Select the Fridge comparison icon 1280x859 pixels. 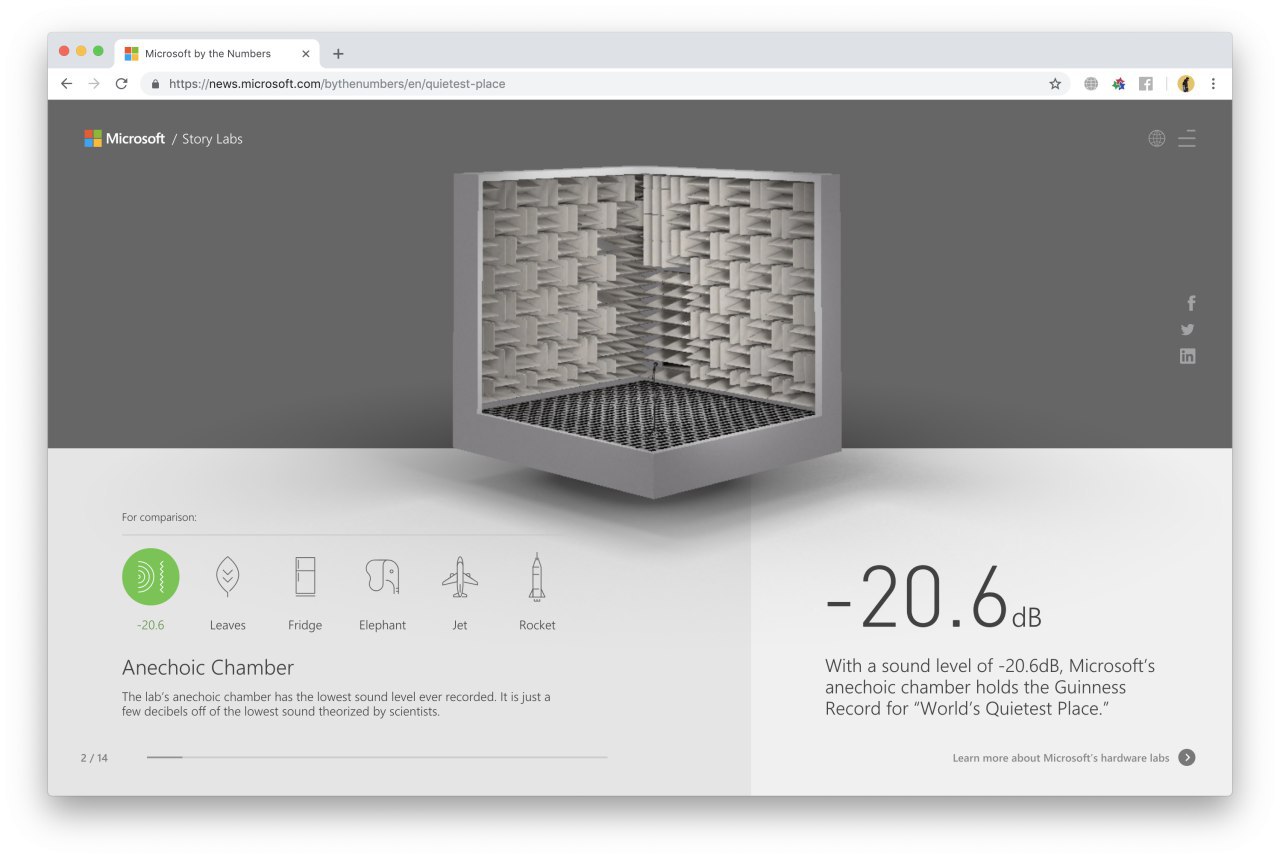[x=305, y=577]
